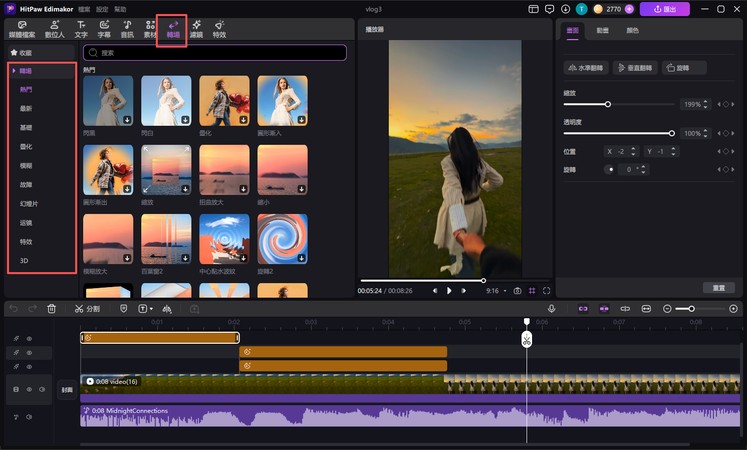
Task: Select the 3D transition category
Action: 25,260
